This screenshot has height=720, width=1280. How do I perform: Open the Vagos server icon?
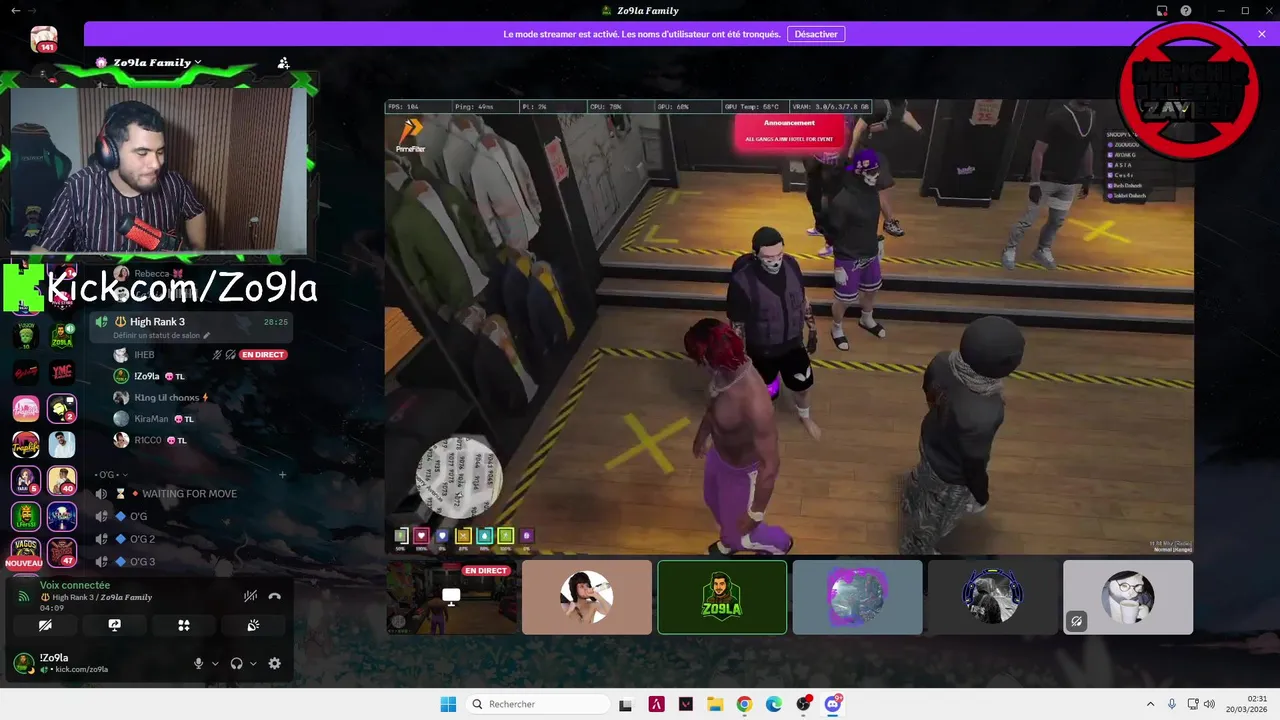26,552
